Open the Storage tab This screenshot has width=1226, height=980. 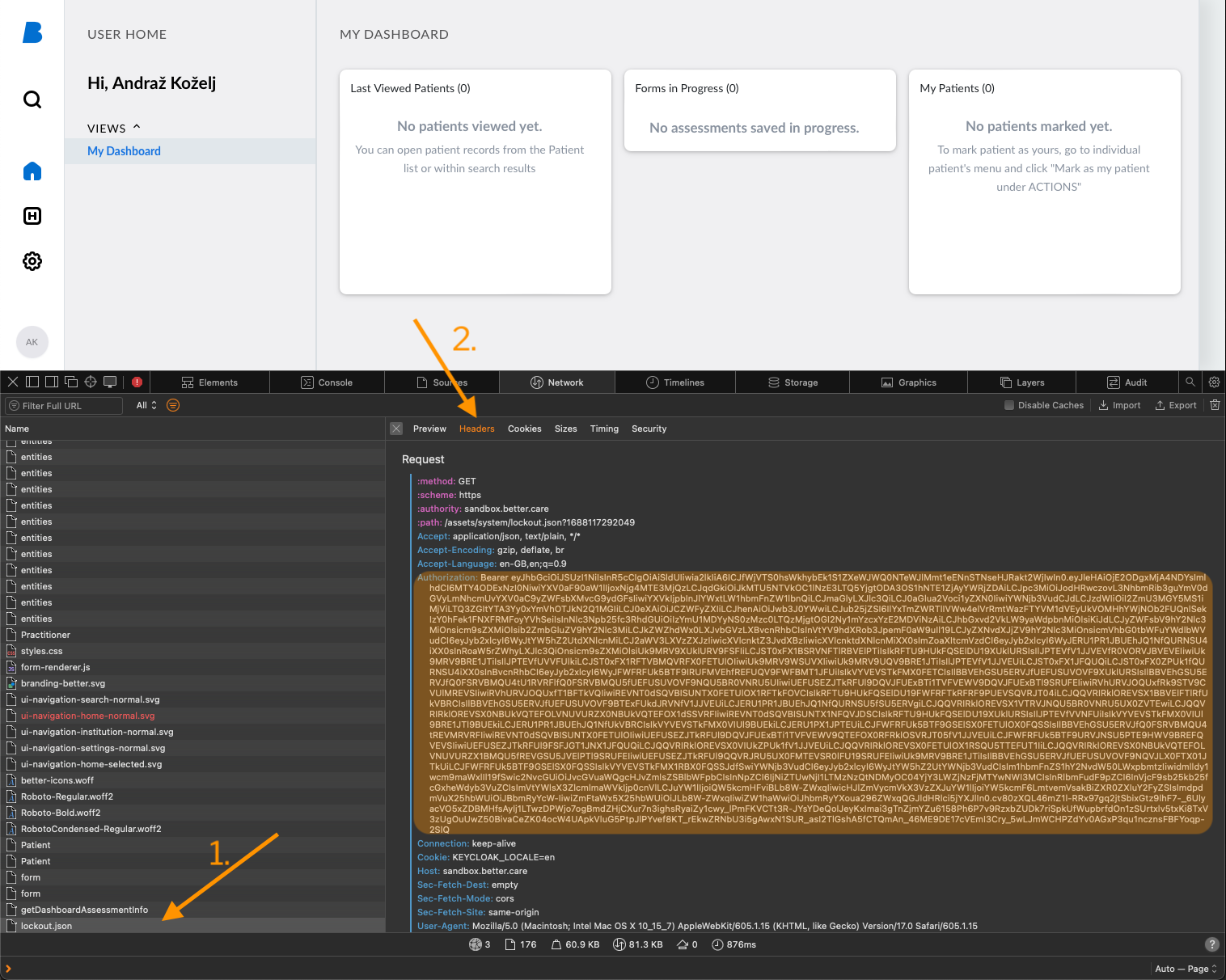click(793, 382)
